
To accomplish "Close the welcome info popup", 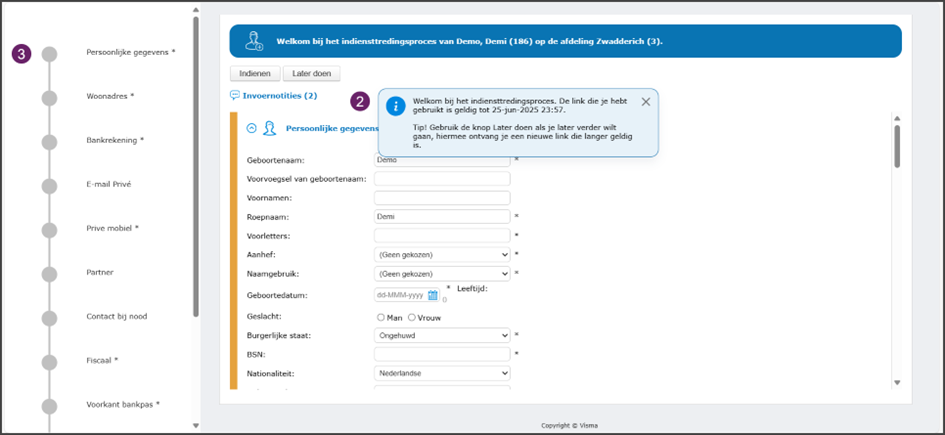I will pos(645,102).
